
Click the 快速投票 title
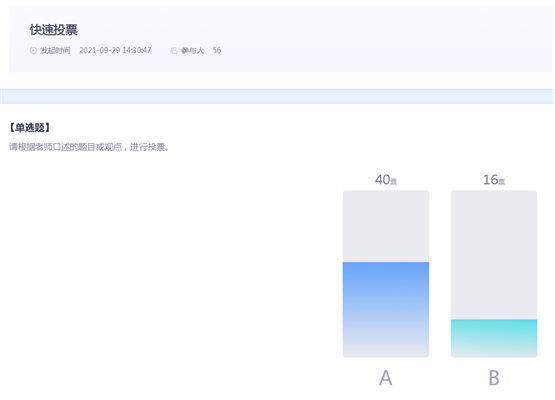[54, 30]
